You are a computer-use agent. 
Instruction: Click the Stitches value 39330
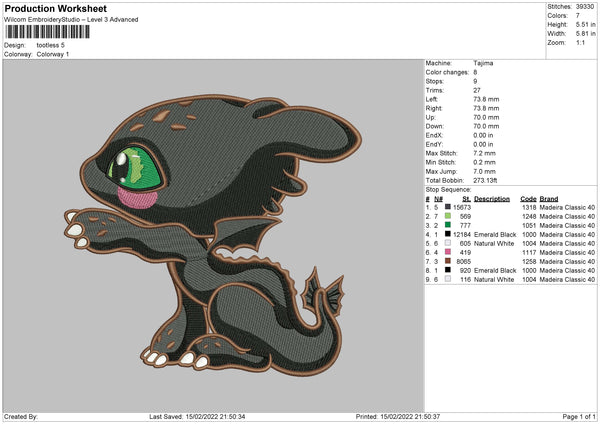[585, 7]
